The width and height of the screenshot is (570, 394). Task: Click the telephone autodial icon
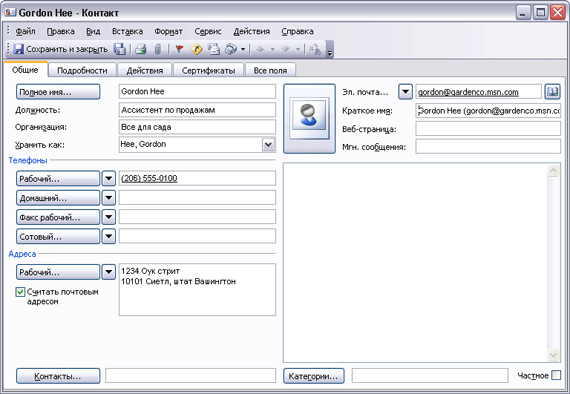(231, 49)
